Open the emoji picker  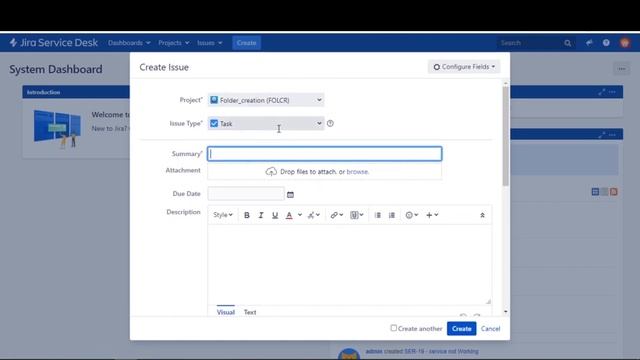point(411,215)
